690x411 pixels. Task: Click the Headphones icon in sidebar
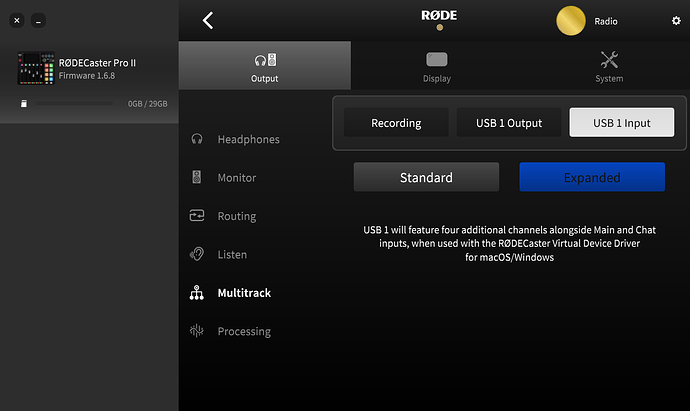click(197, 139)
